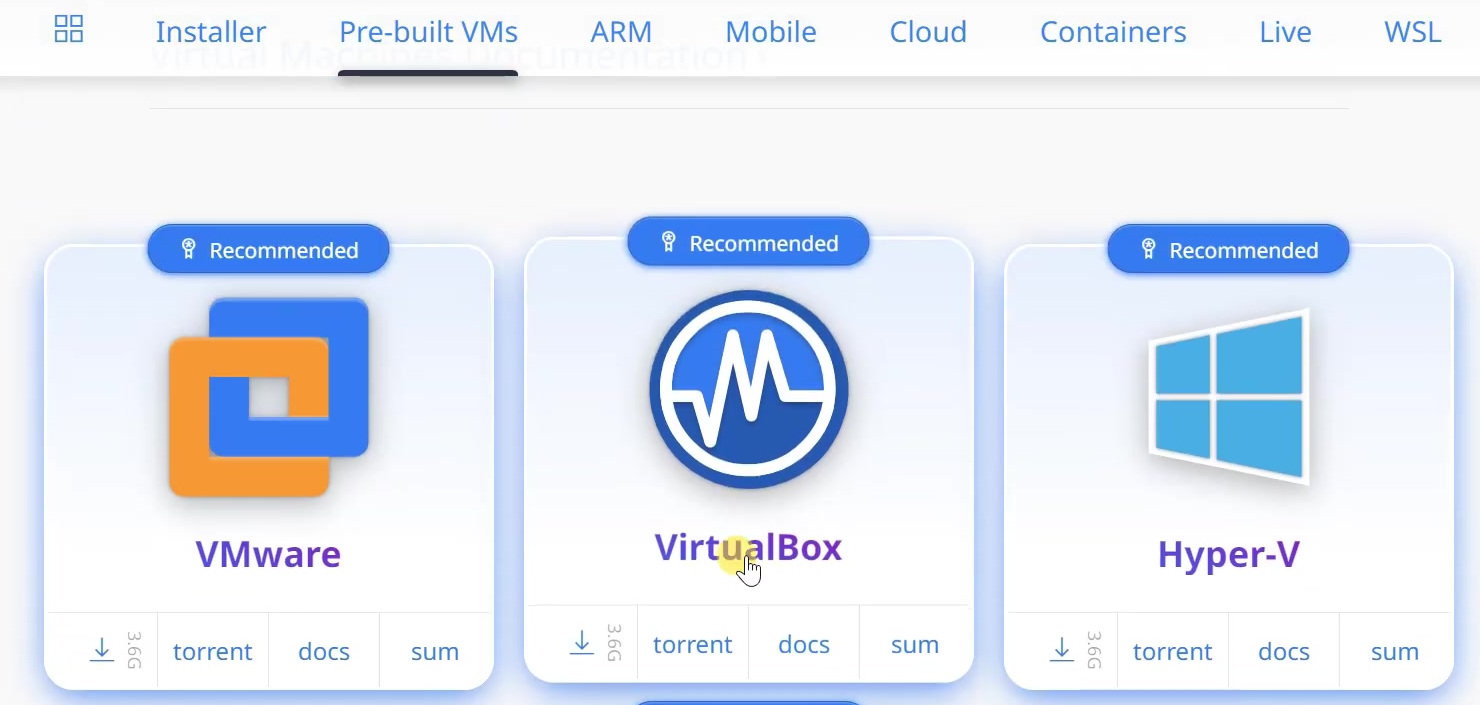Open the WSL tab
Image resolution: width=1480 pixels, height=705 pixels.
1412,32
